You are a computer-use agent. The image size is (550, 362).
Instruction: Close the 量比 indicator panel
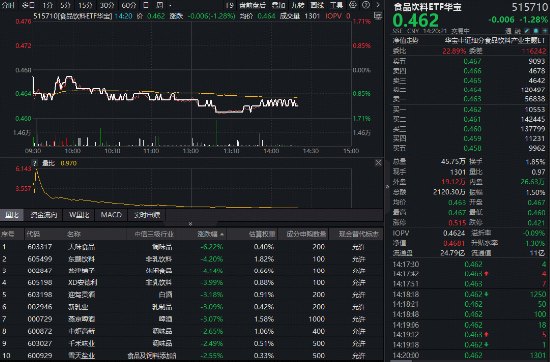(378, 163)
